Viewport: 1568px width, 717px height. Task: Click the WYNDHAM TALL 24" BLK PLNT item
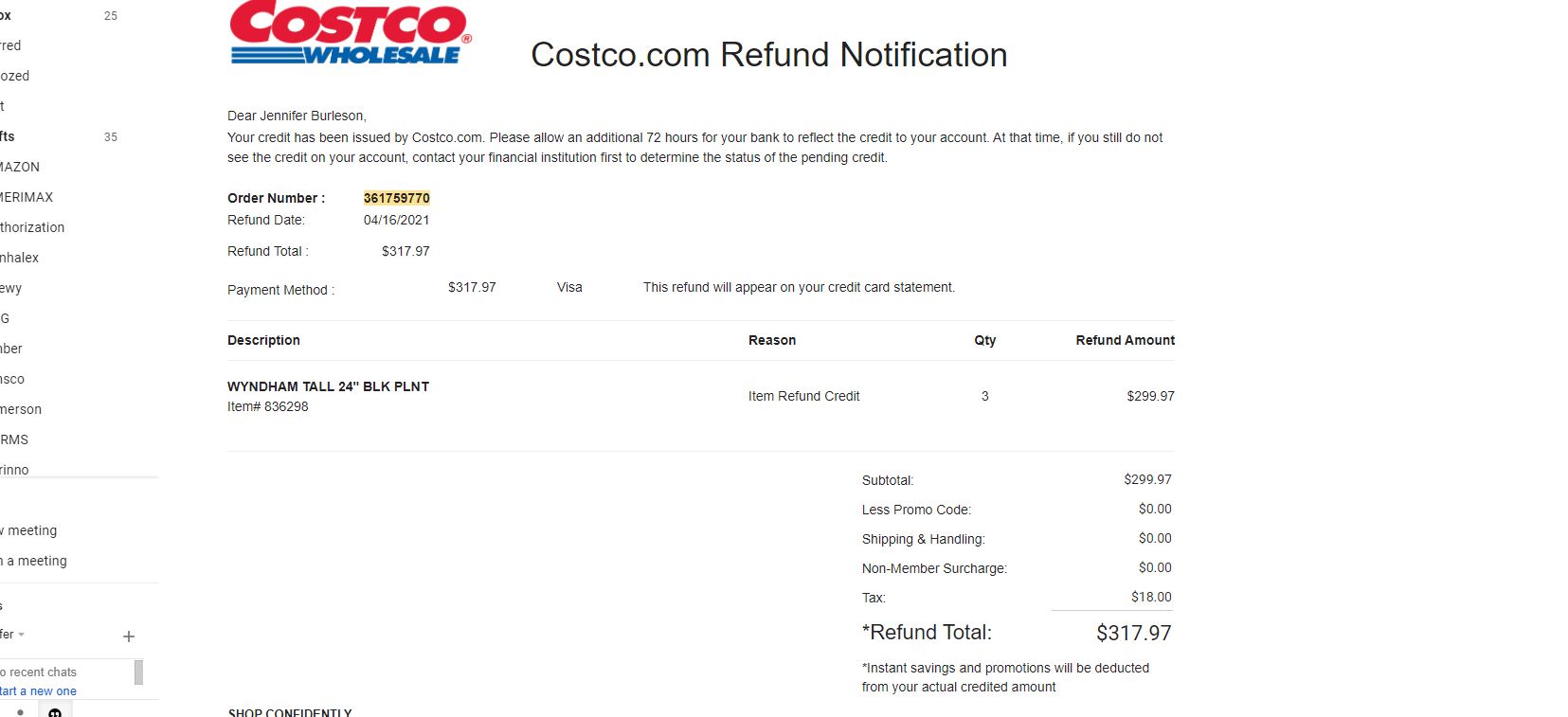click(328, 386)
